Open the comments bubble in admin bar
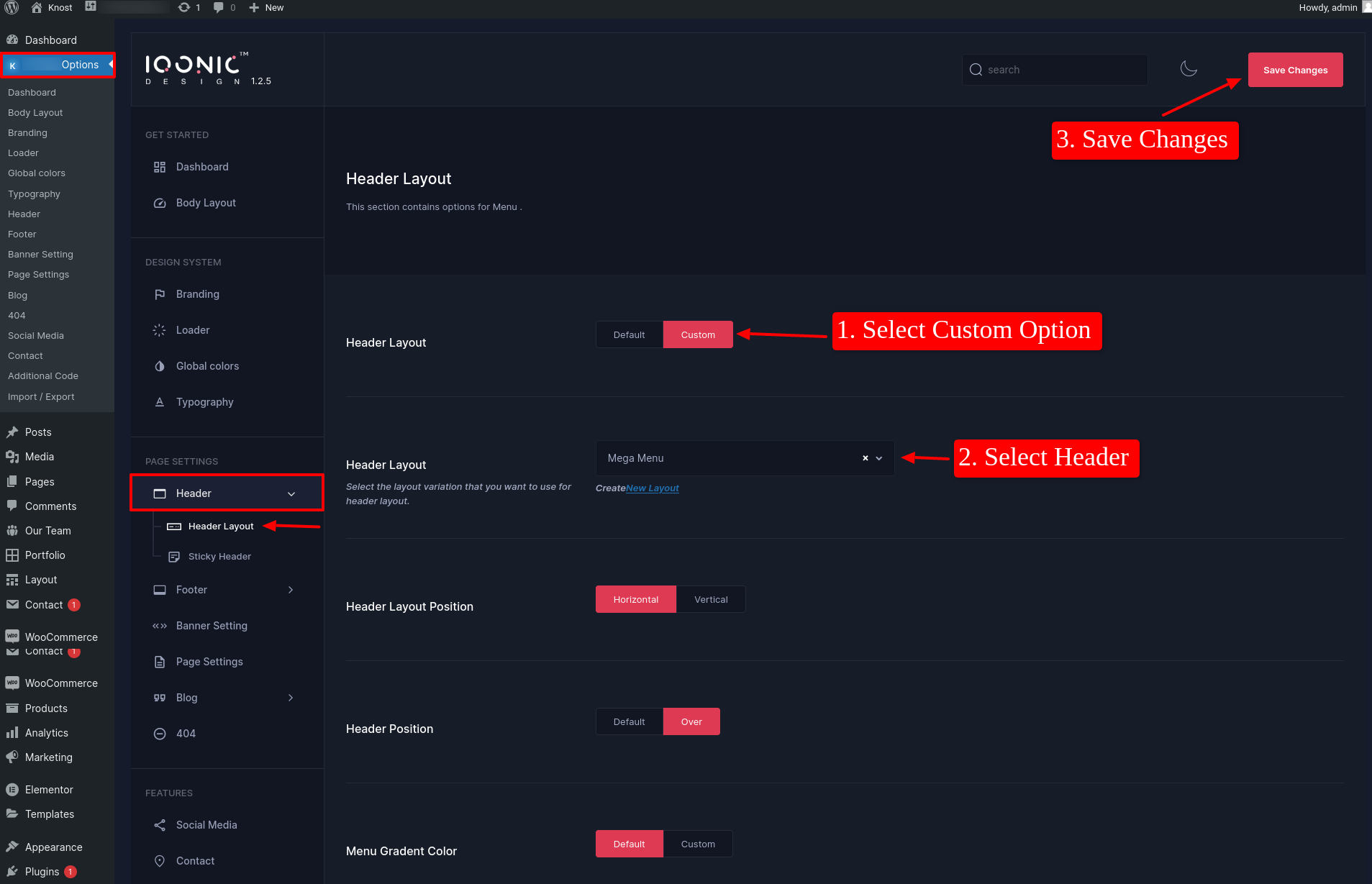 coord(219,7)
